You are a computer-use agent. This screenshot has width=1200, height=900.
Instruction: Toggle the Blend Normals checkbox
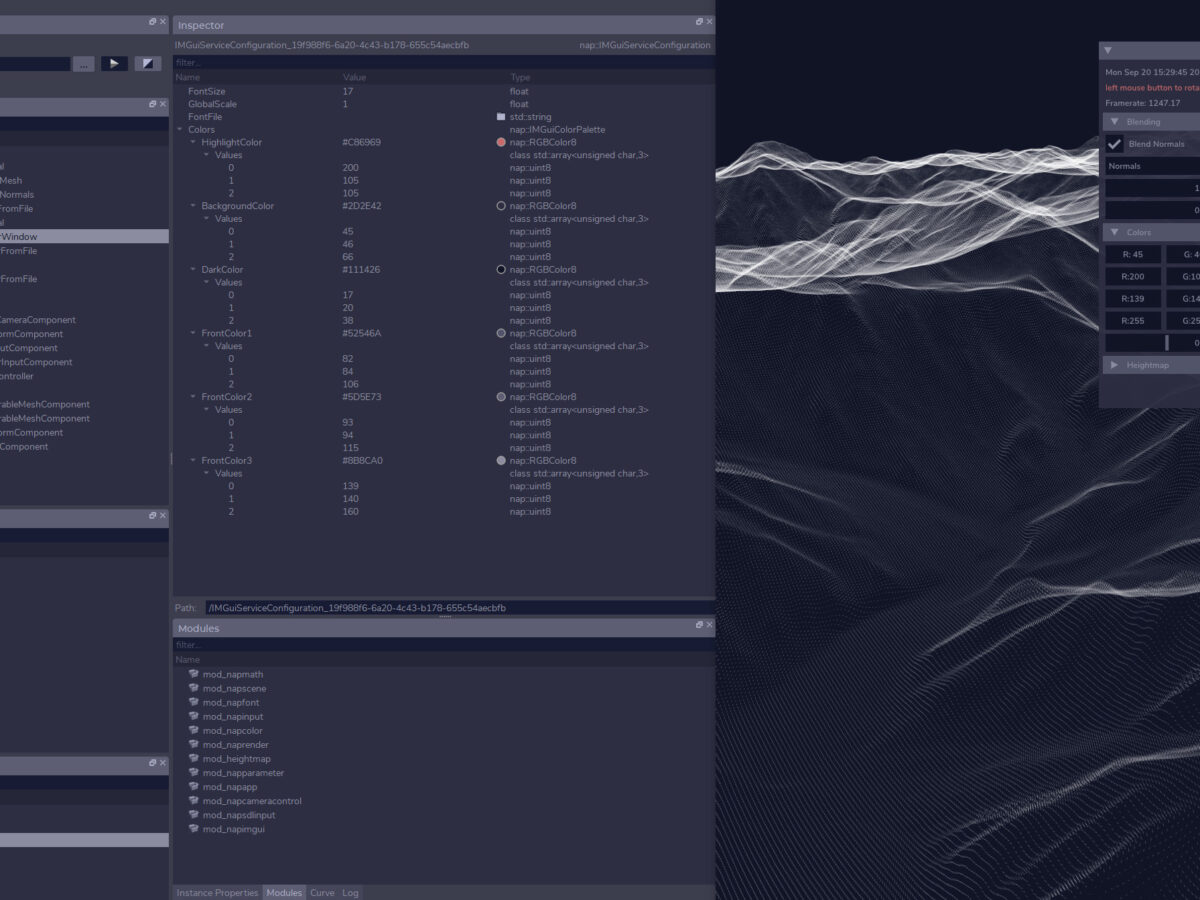[1114, 144]
